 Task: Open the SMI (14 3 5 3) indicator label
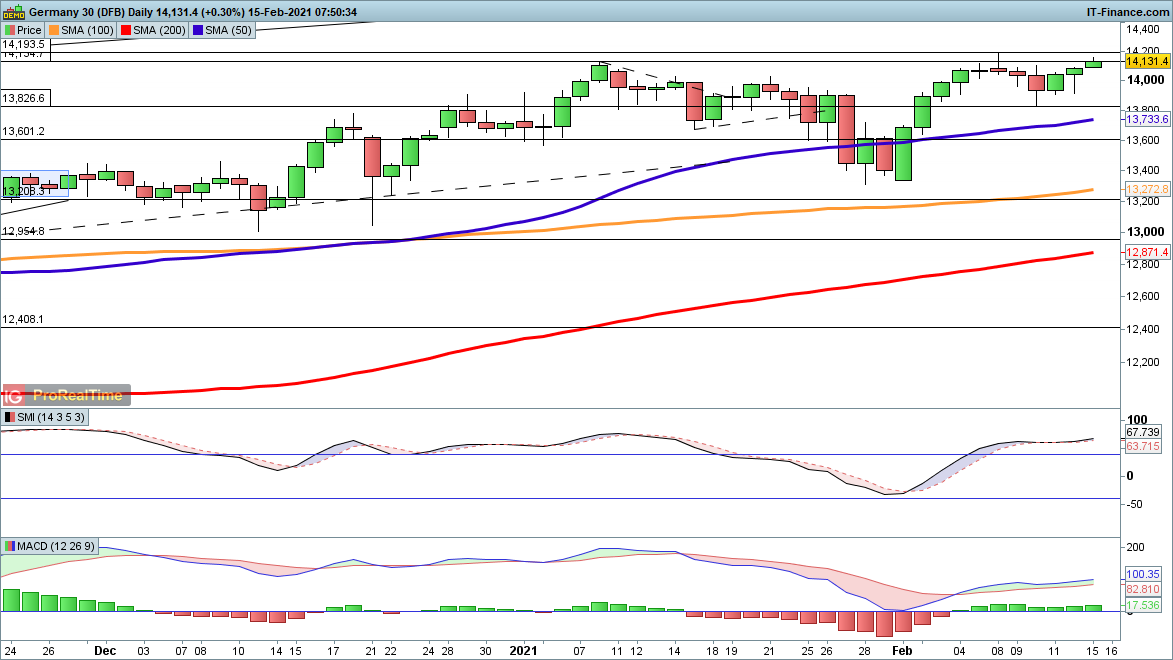(45, 416)
